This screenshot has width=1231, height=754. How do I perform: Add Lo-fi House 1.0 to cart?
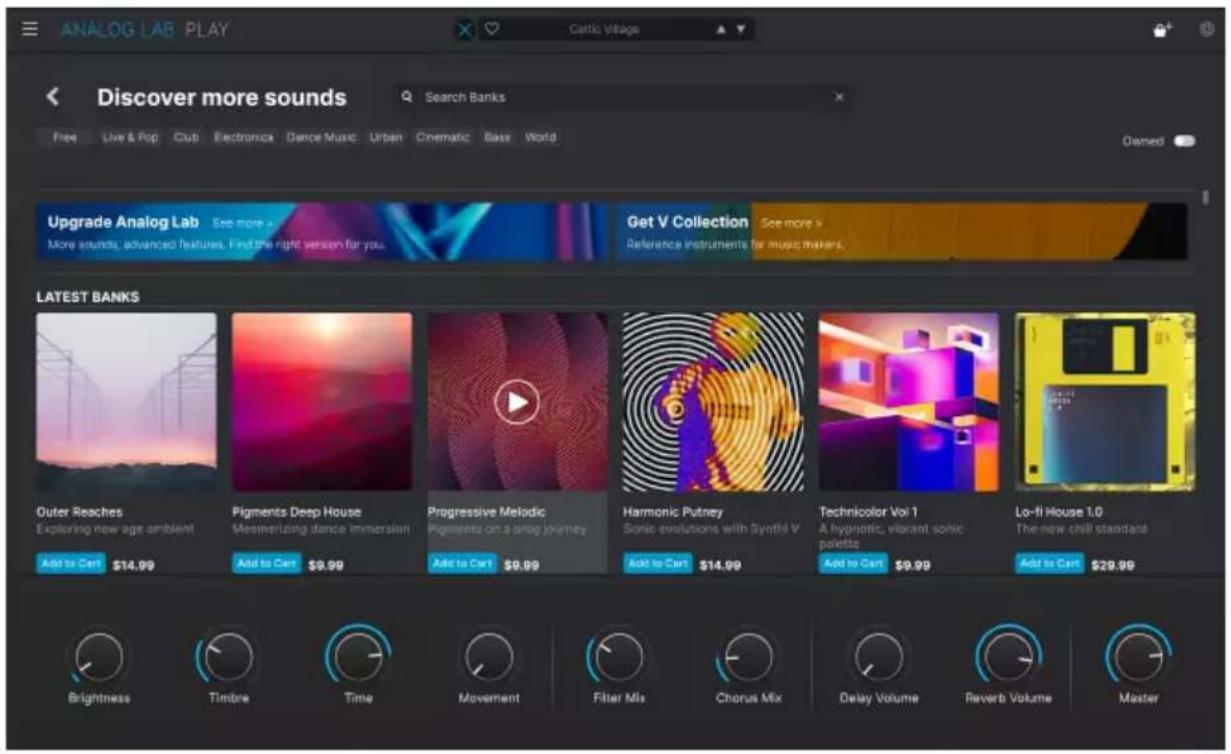(1050, 564)
